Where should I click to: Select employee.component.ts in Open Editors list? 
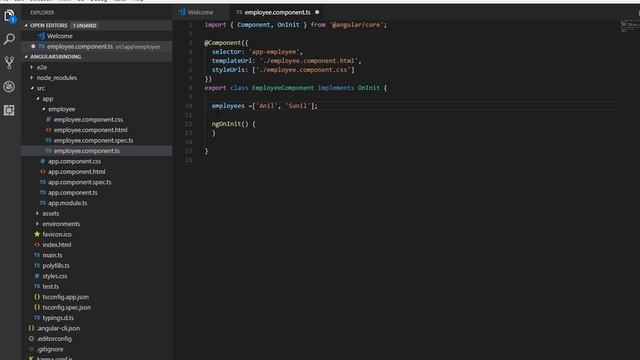click(x=97, y=47)
